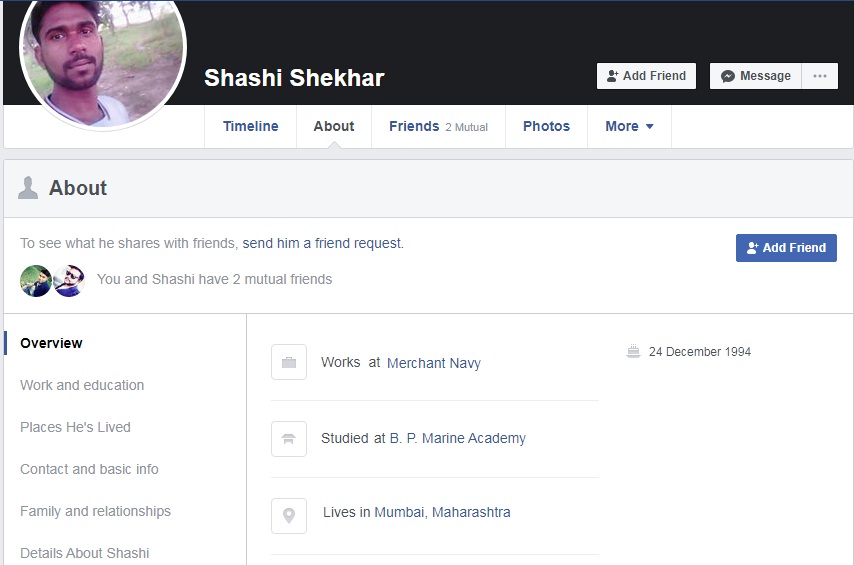Click the About section person icon

click(28, 188)
